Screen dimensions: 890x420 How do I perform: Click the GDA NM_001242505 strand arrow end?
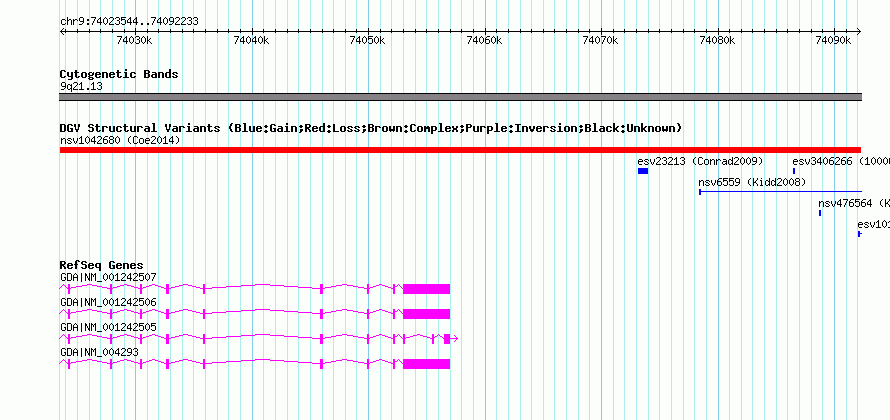pos(455,339)
